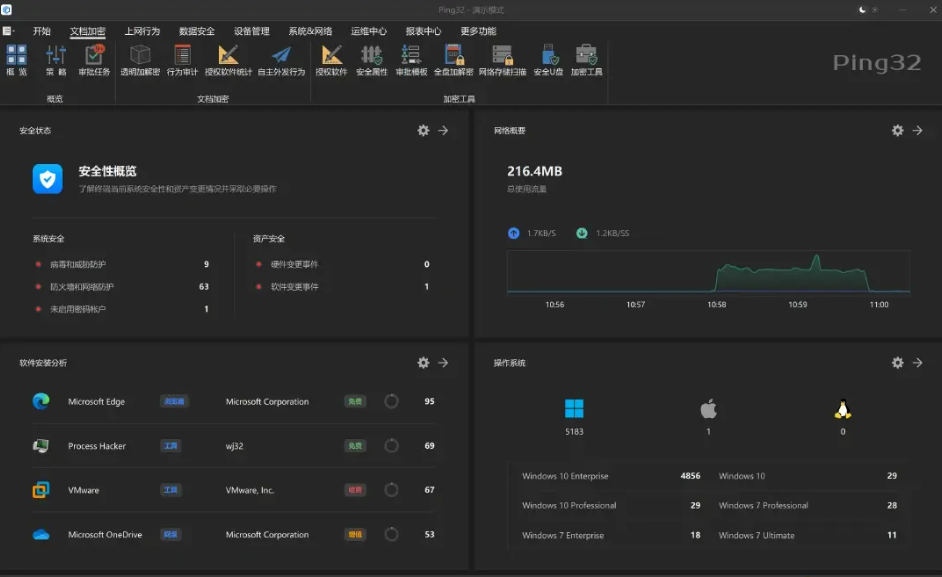Click the Microsoft Edge progress circle

coord(391,401)
